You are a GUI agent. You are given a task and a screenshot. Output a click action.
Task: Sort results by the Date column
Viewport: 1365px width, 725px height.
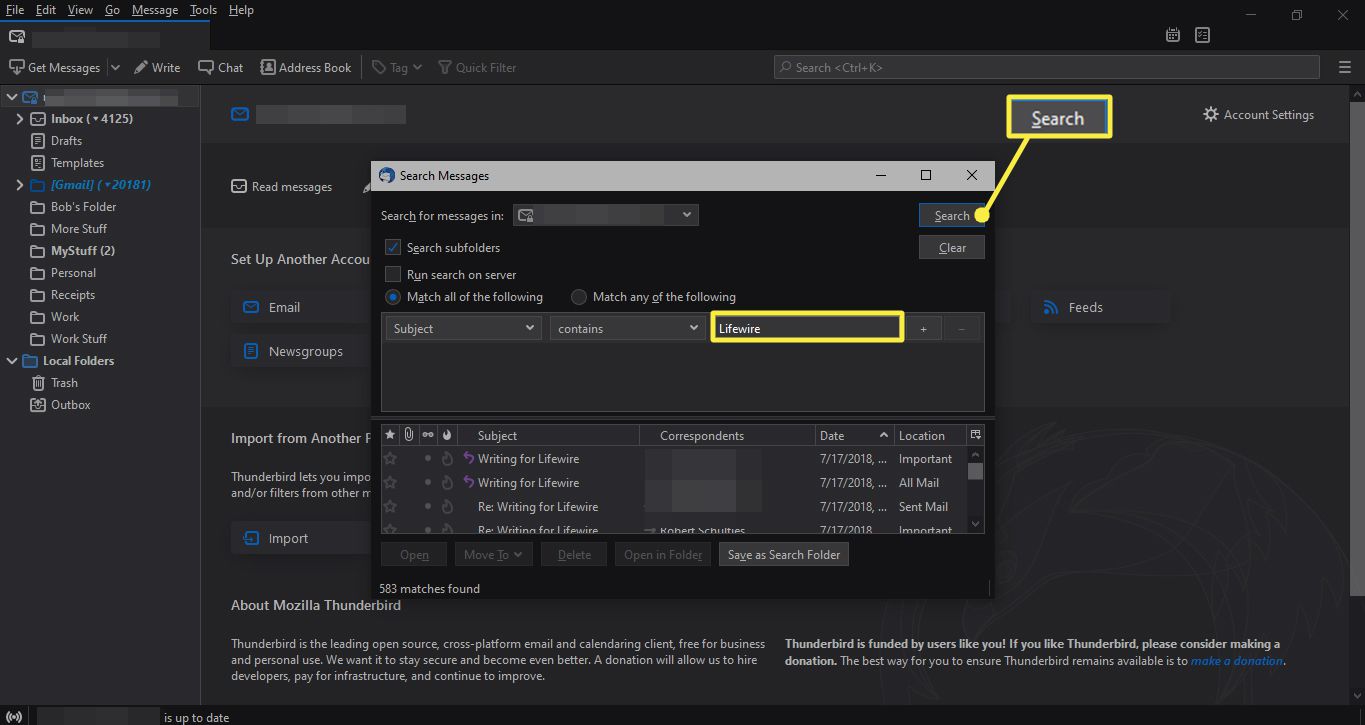coord(853,435)
